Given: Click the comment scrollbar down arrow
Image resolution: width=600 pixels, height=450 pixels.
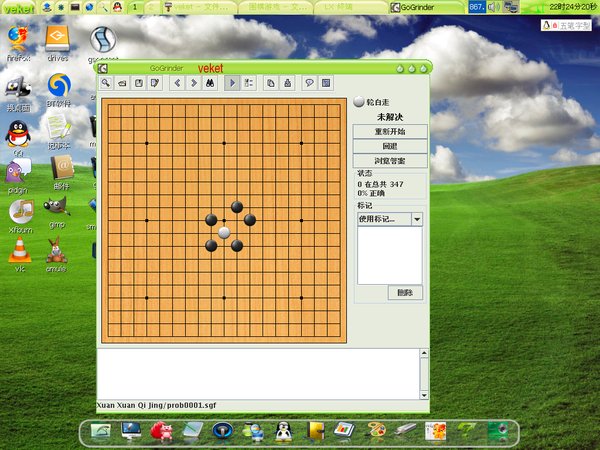Looking at the screenshot, I should (424, 395).
